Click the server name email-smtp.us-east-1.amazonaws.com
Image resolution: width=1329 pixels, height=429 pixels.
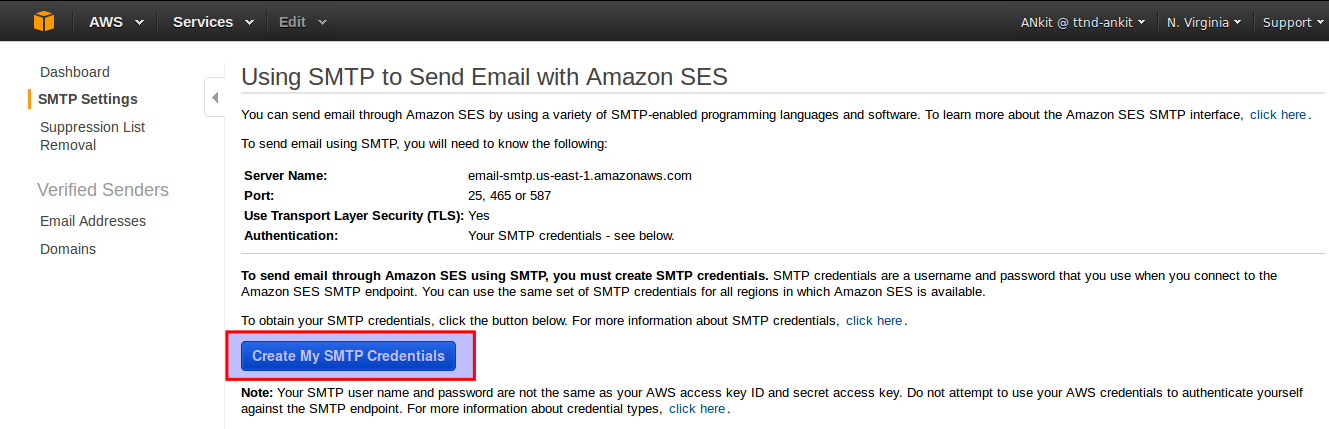pyautogui.click(x=580, y=176)
